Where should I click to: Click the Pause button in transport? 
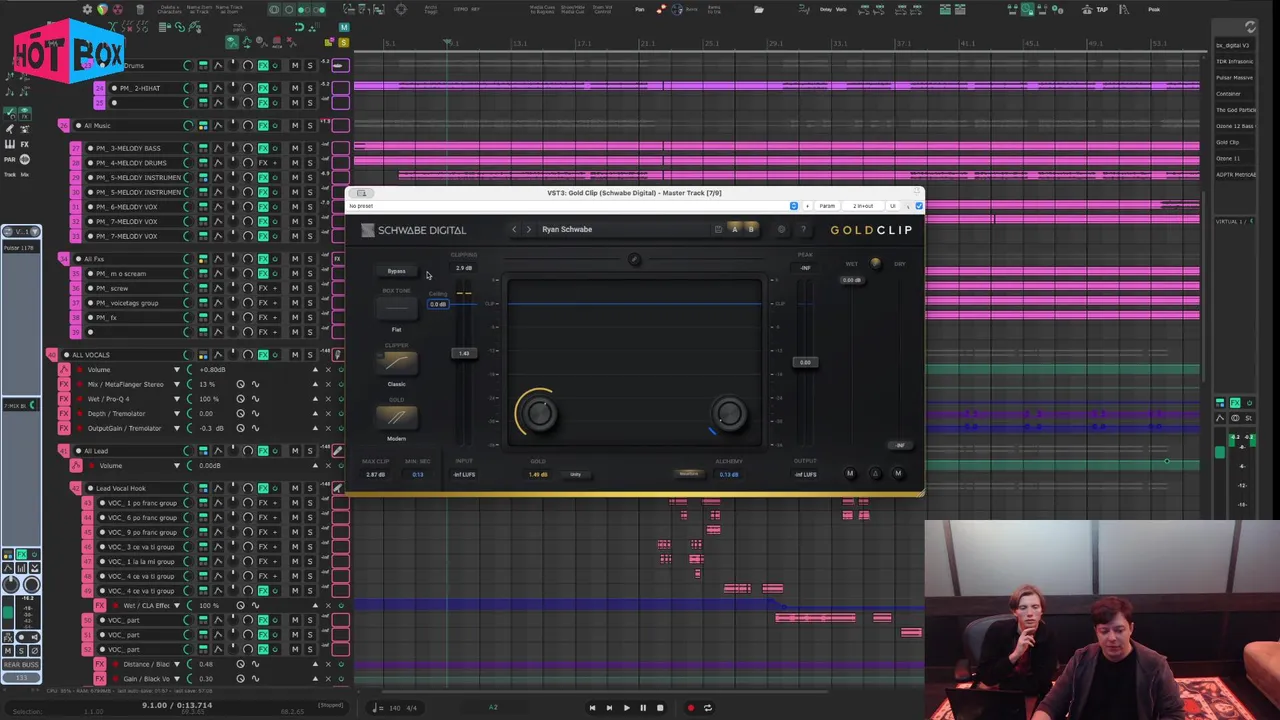tap(643, 708)
